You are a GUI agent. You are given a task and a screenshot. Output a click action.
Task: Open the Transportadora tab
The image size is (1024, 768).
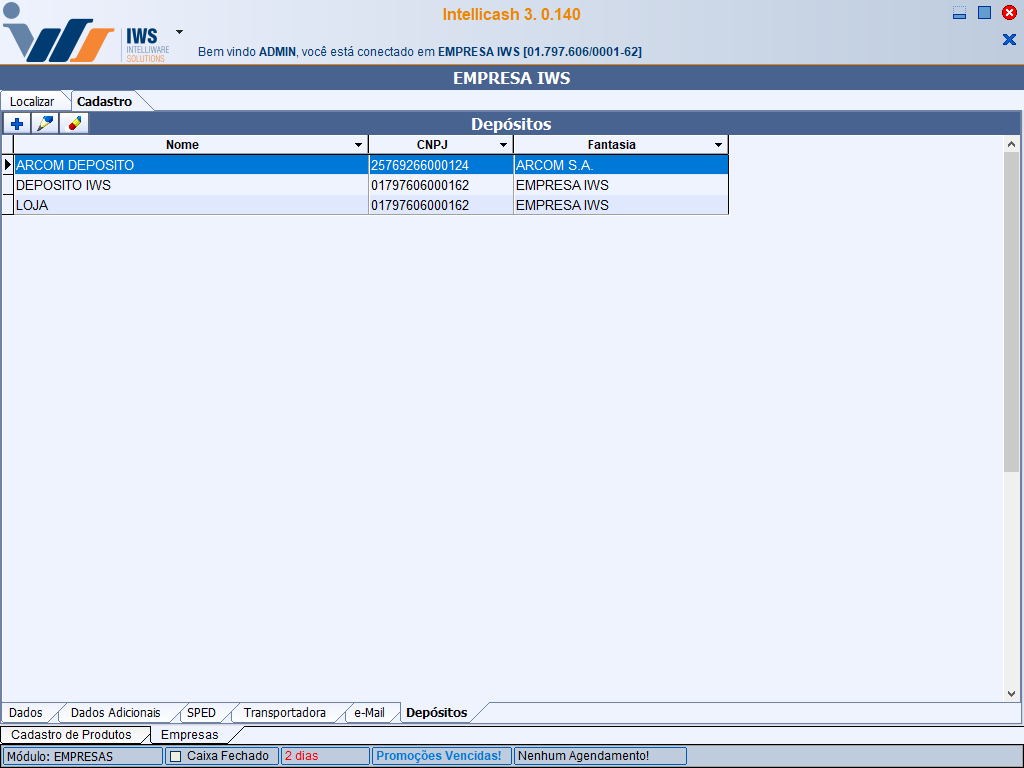(x=284, y=713)
